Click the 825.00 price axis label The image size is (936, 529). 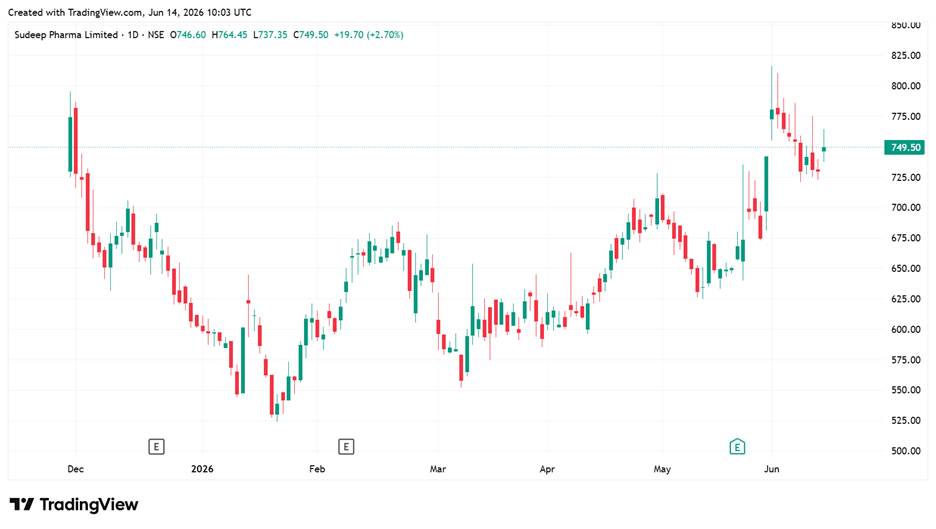tap(906, 56)
